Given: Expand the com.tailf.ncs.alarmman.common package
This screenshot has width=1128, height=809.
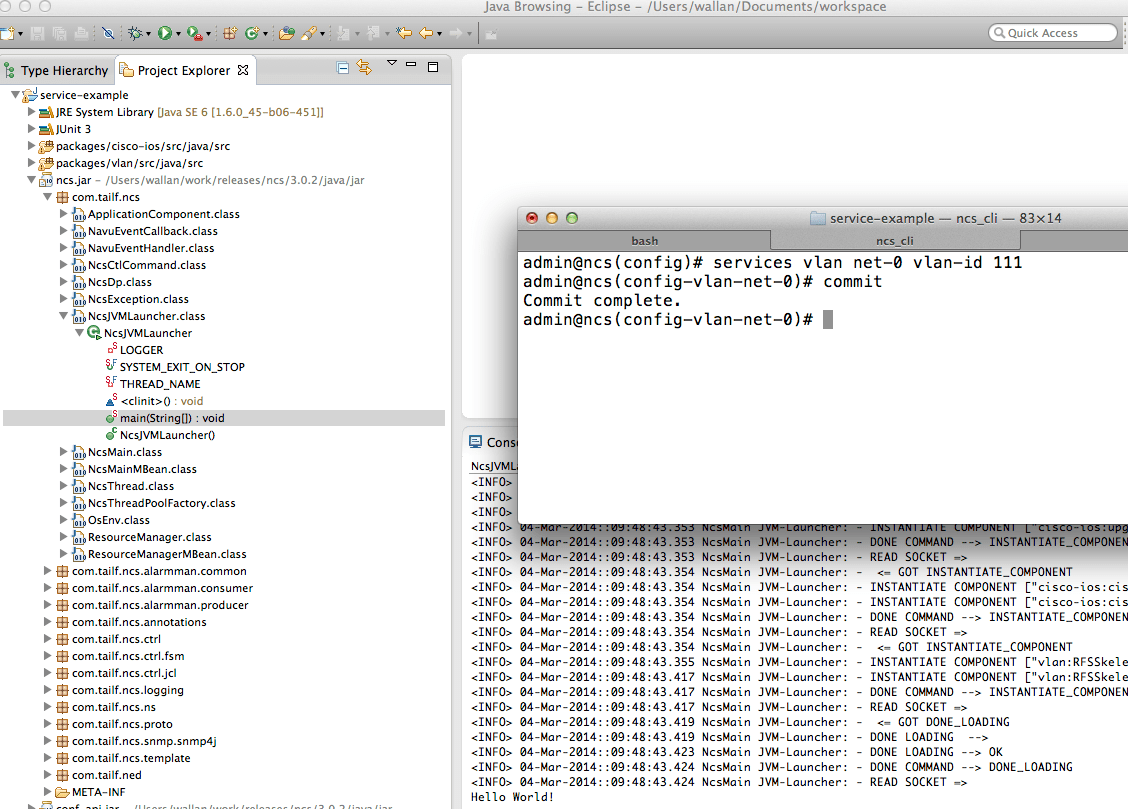Looking at the screenshot, I should point(46,570).
